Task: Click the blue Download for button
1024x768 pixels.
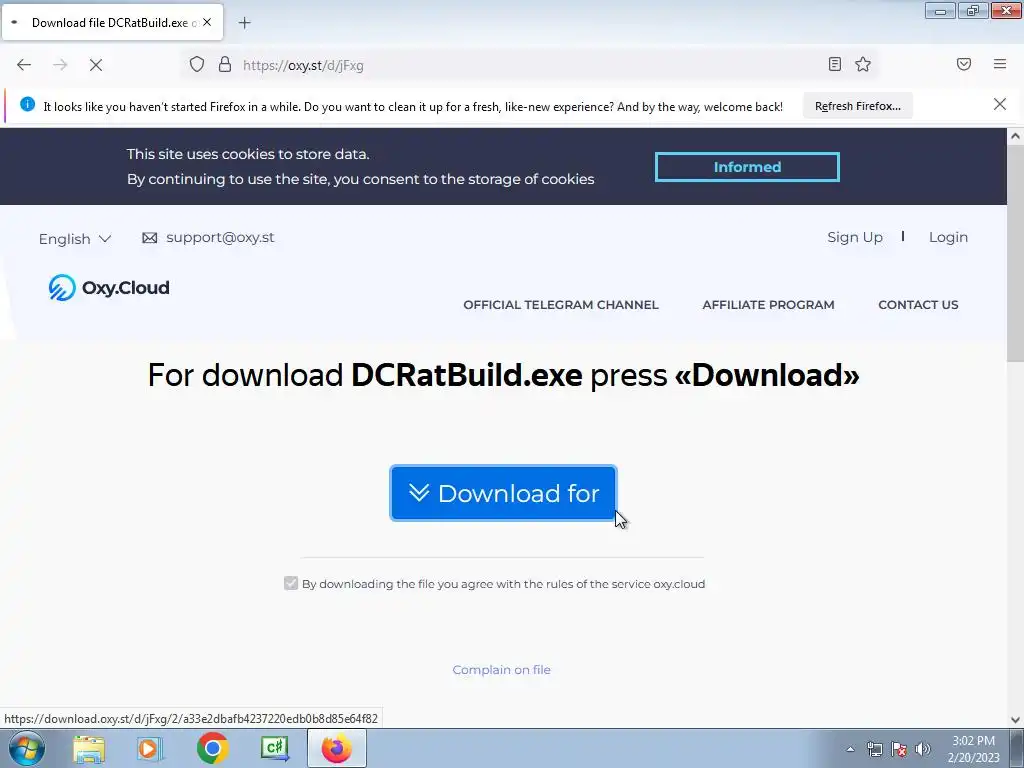Action: tap(503, 493)
